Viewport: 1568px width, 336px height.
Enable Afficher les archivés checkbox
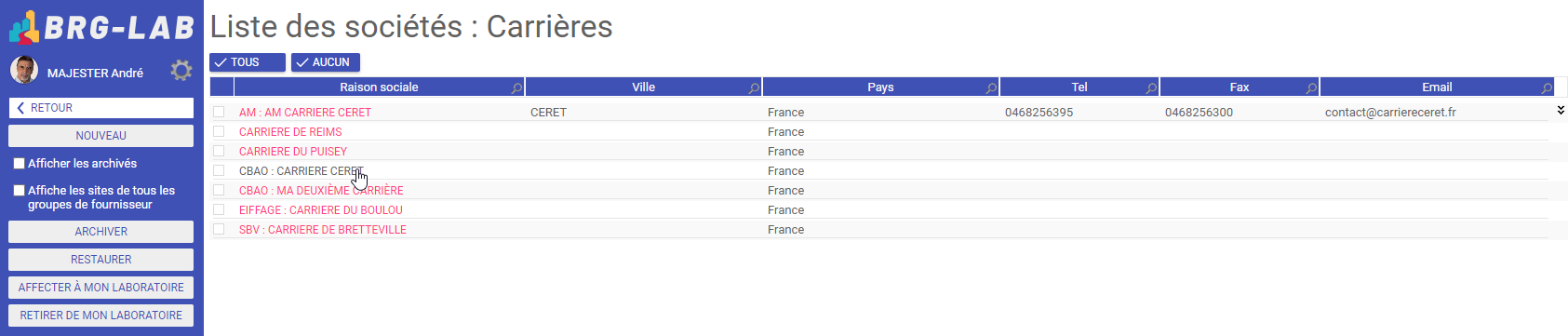[19, 164]
